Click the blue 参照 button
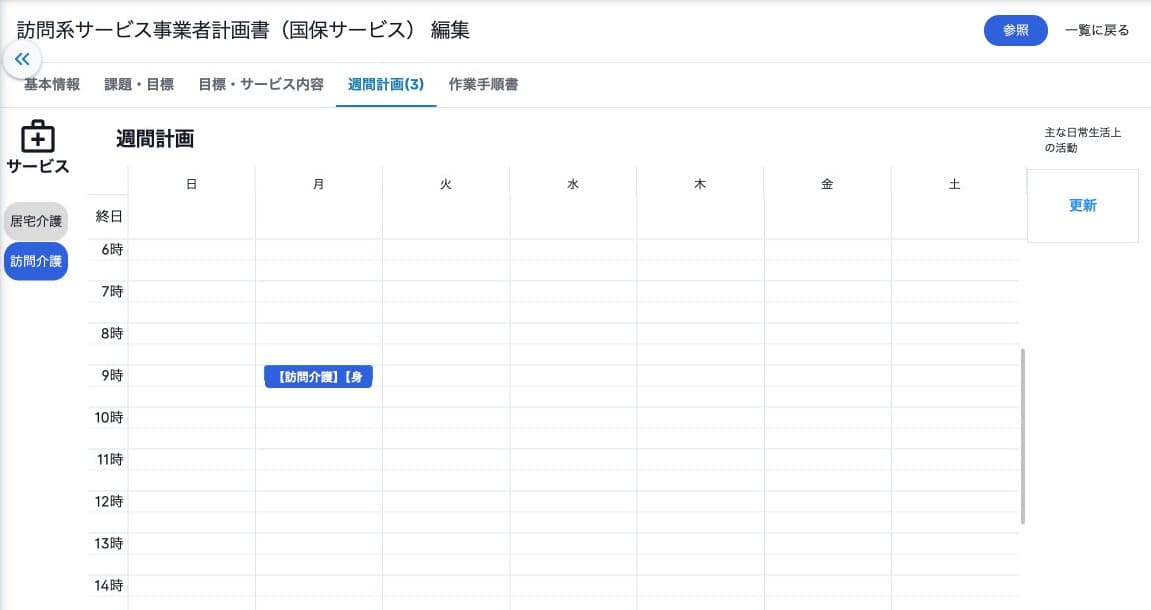1151x610 pixels. [x=1015, y=30]
